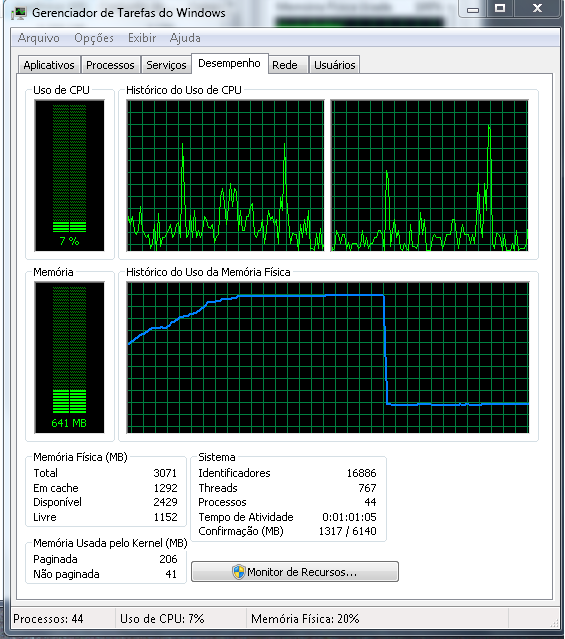Click the Confirmação value 1317 / 6140
Screen dimensions: 565x639
(347, 531)
